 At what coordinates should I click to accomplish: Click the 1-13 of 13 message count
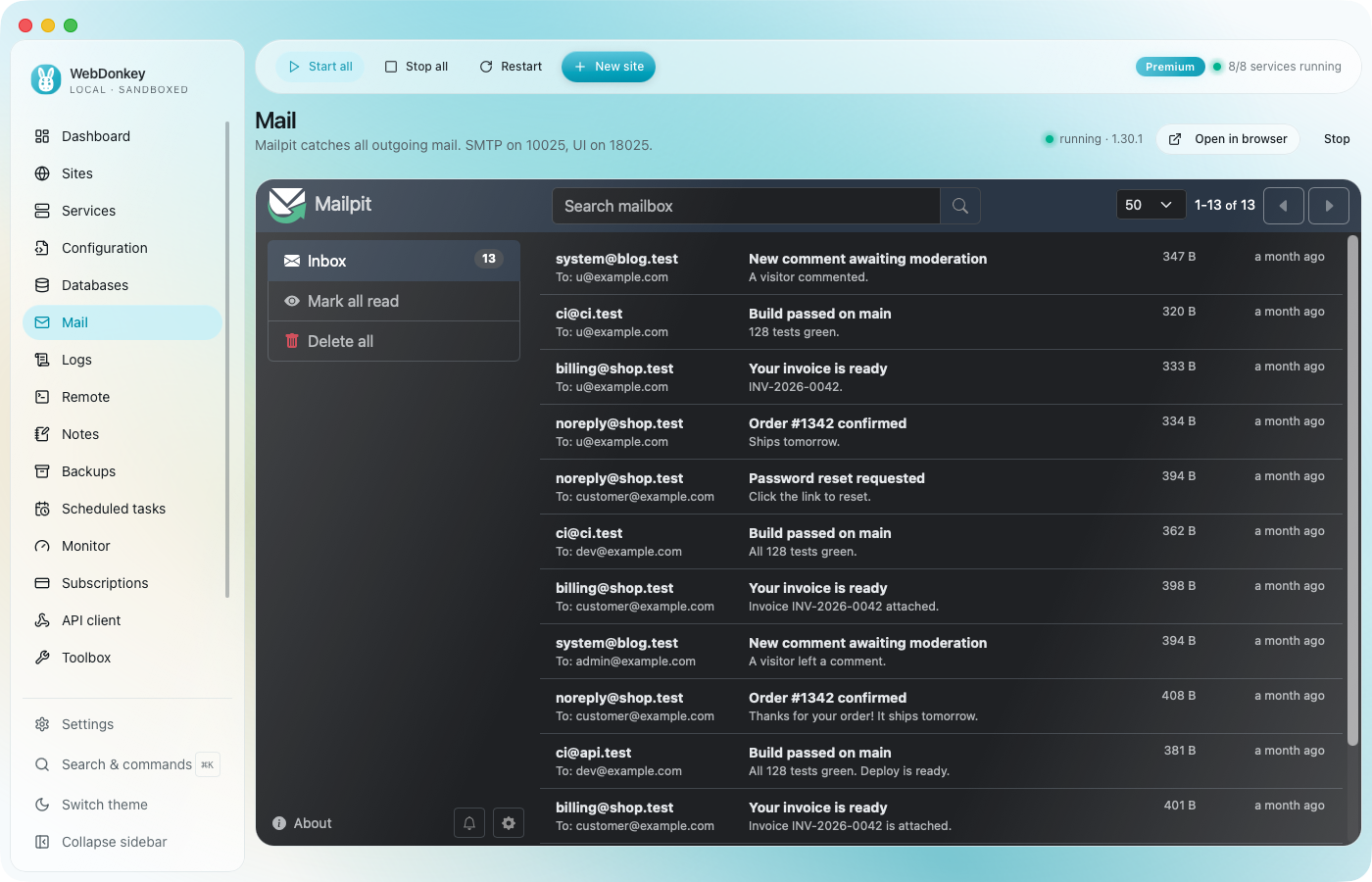(1225, 205)
